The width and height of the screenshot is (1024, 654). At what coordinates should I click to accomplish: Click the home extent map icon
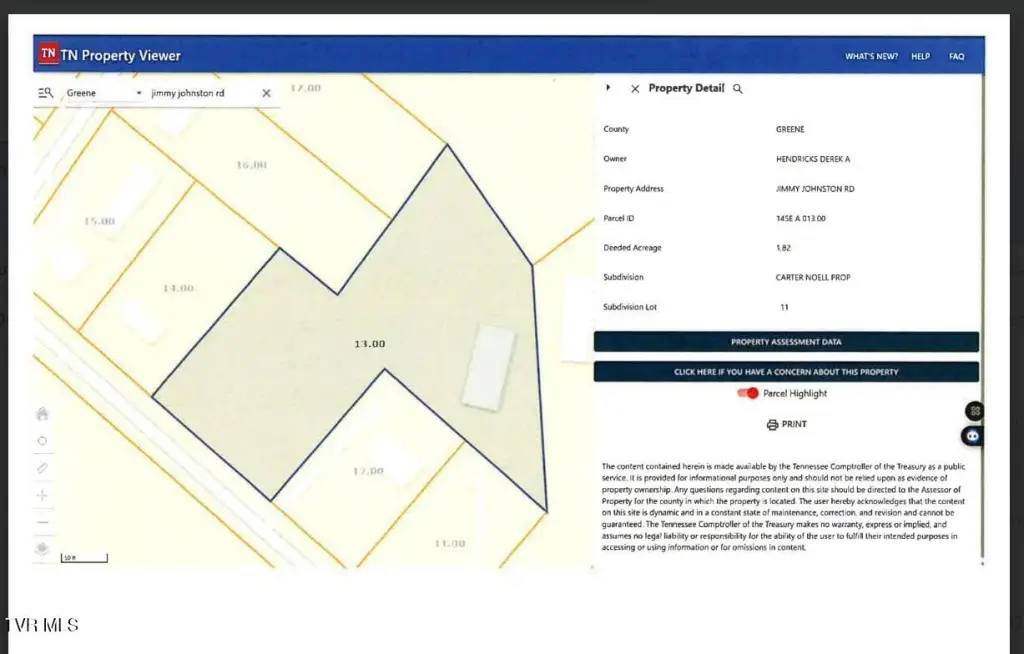pos(42,414)
